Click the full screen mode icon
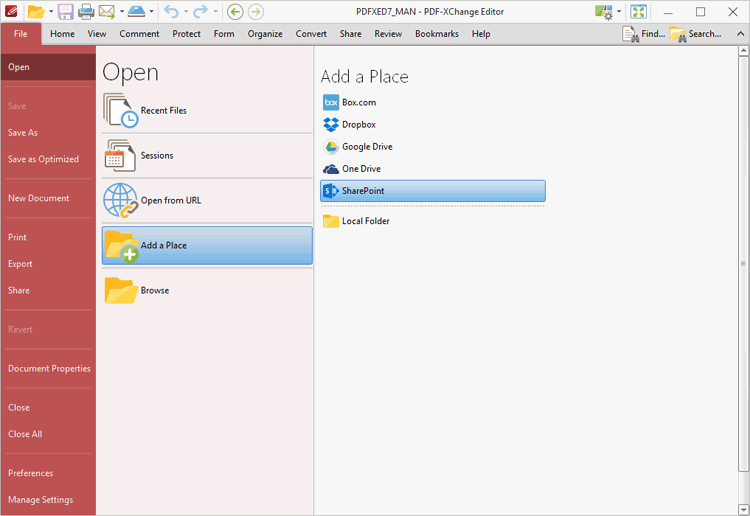 [x=639, y=11]
